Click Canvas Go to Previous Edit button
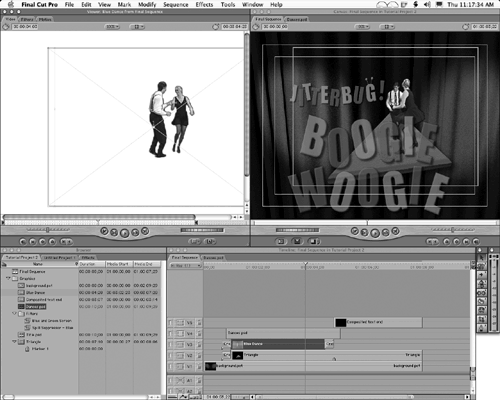 [x=354, y=231]
